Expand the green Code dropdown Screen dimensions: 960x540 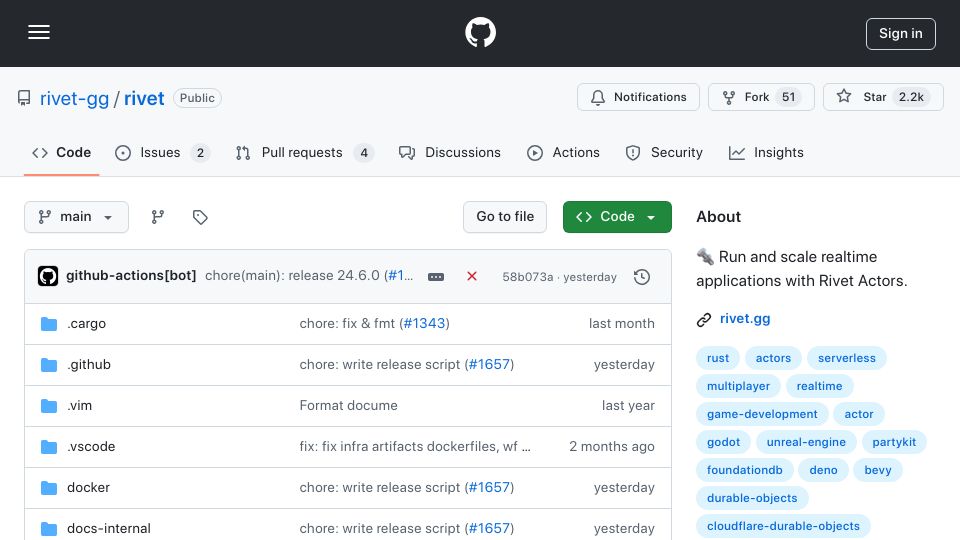pyautogui.click(x=617, y=217)
